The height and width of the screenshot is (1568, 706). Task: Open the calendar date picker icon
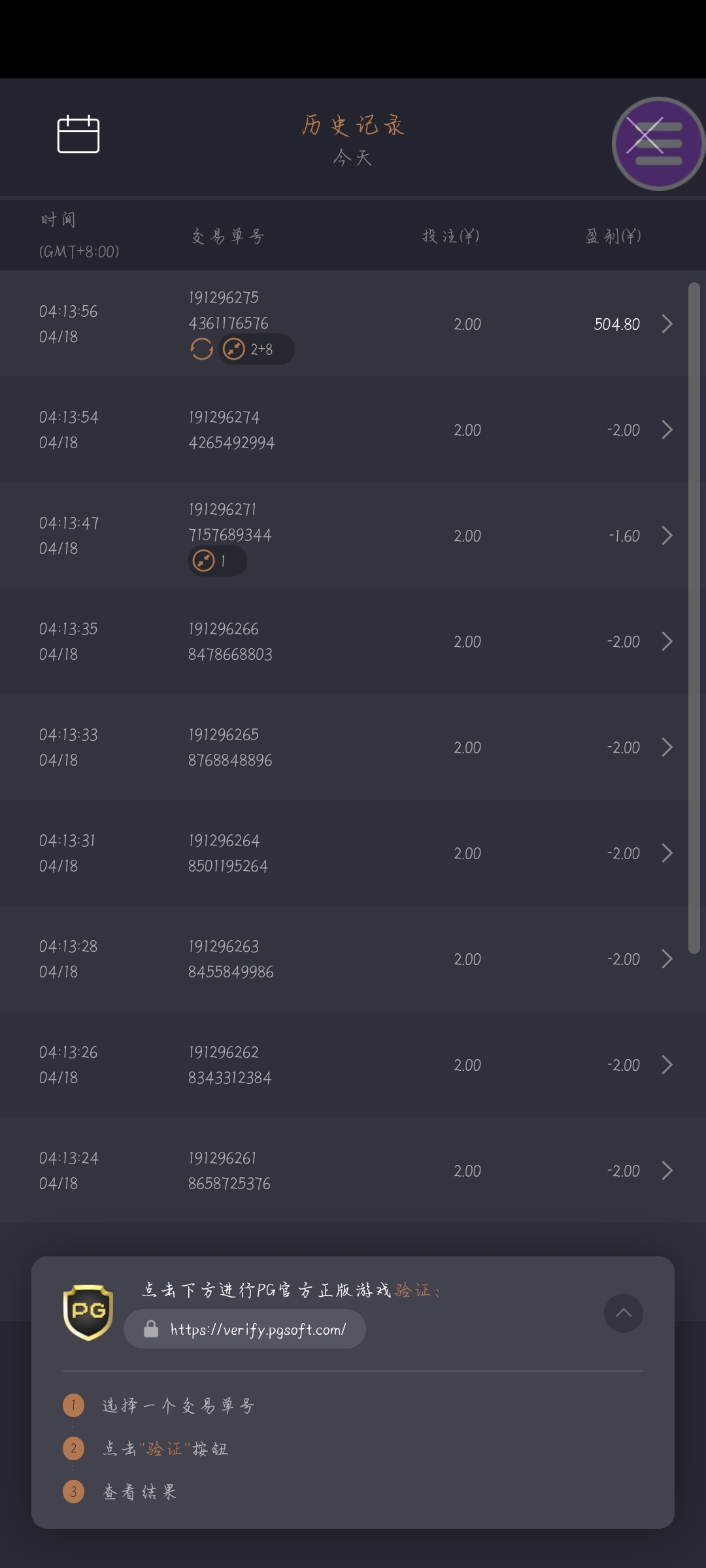click(78, 134)
